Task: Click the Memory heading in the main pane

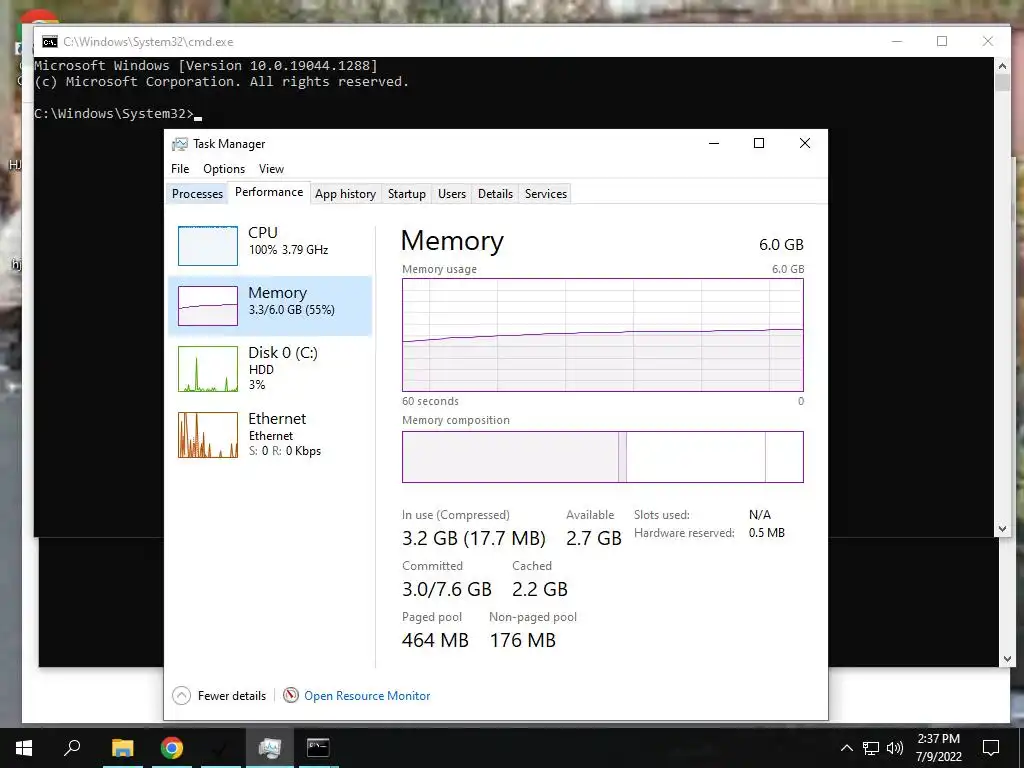Action: [452, 240]
